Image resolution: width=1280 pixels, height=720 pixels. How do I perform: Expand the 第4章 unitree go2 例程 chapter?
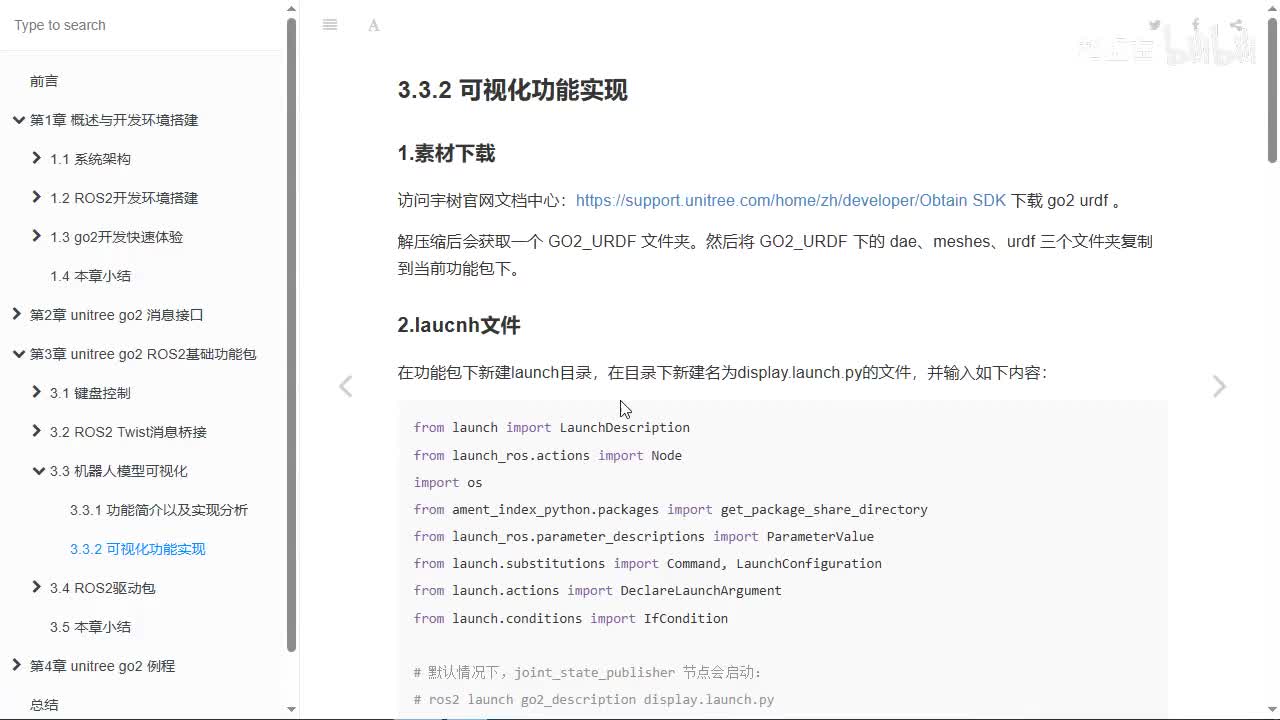click(x=17, y=665)
